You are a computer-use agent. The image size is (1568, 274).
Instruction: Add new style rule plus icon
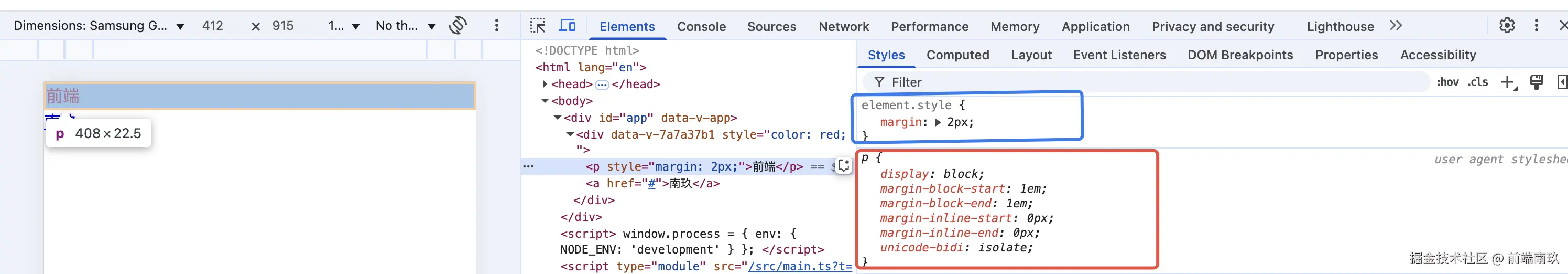point(1508,82)
